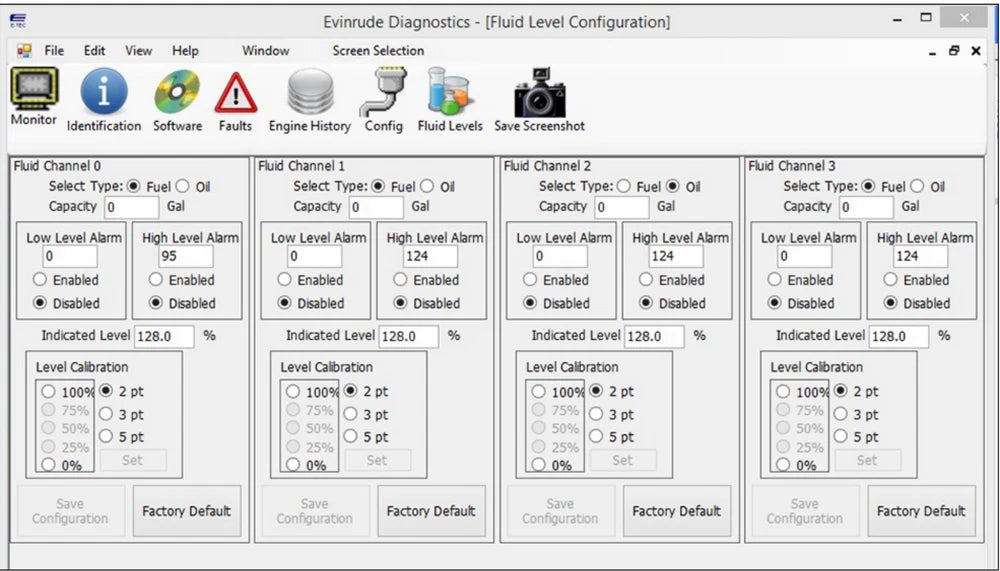Click Channel 2 Low Level Alarm value field

pos(560,256)
